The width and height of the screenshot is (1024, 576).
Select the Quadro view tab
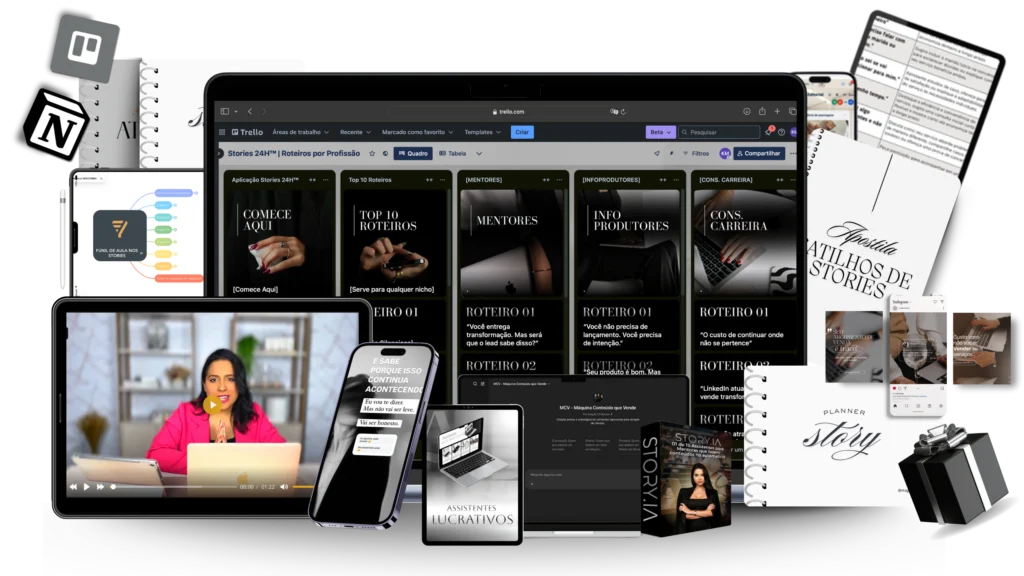coord(412,154)
